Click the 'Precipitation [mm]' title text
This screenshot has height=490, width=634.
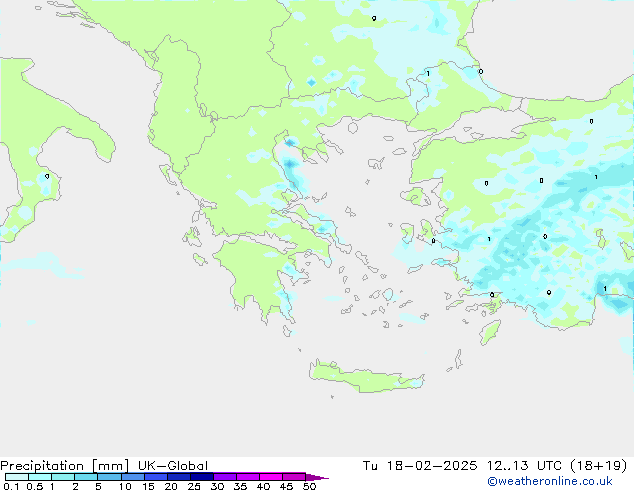click(x=65, y=466)
